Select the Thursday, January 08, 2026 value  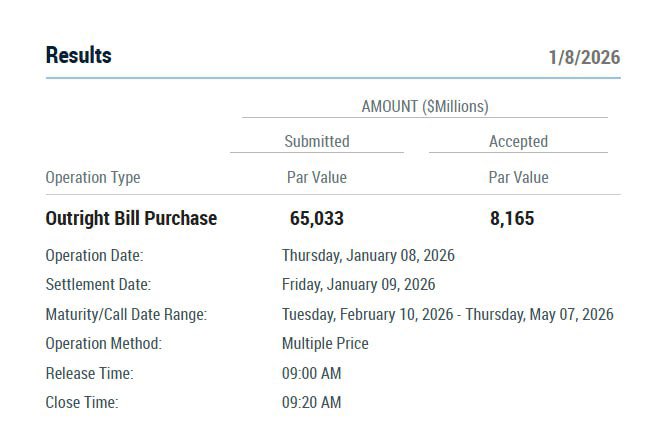coord(368,256)
